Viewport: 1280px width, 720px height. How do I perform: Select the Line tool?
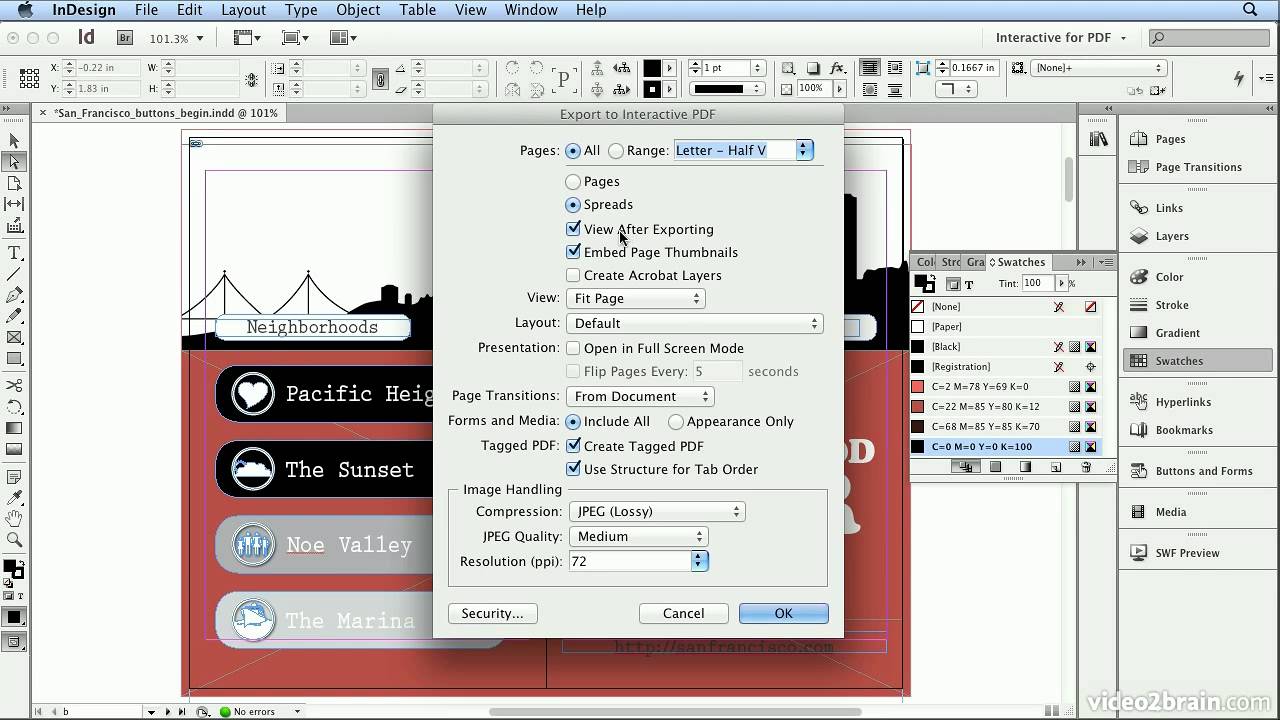pos(14,274)
